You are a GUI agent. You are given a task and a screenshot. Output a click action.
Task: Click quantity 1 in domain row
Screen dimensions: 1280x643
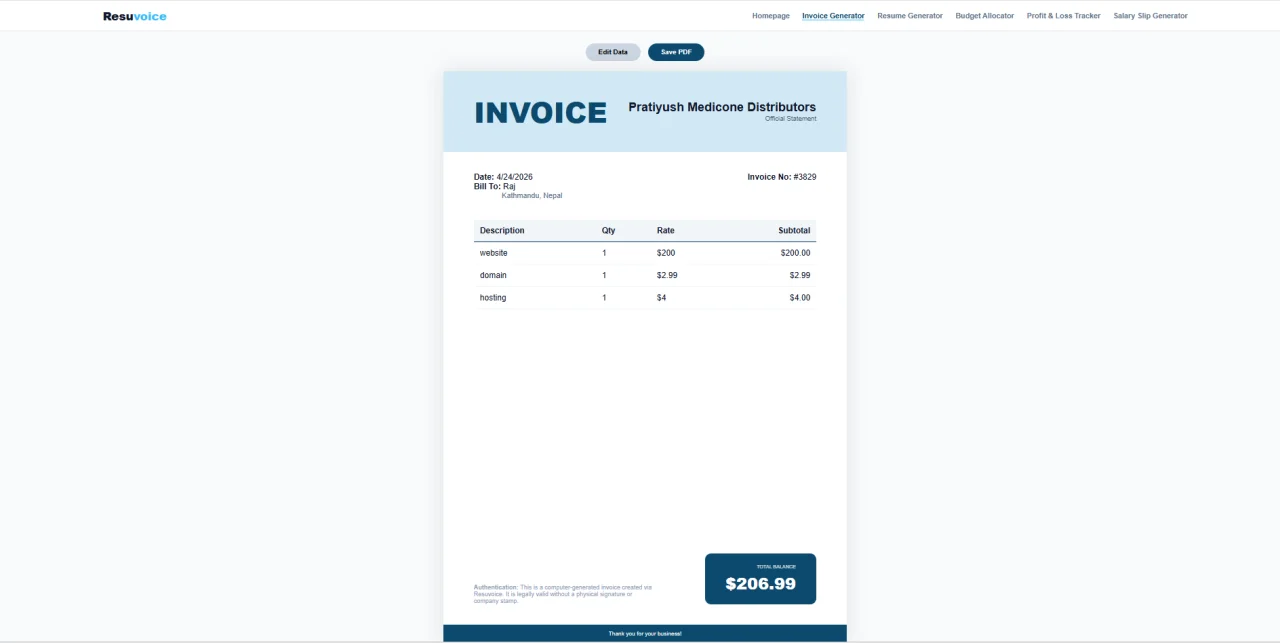604,275
